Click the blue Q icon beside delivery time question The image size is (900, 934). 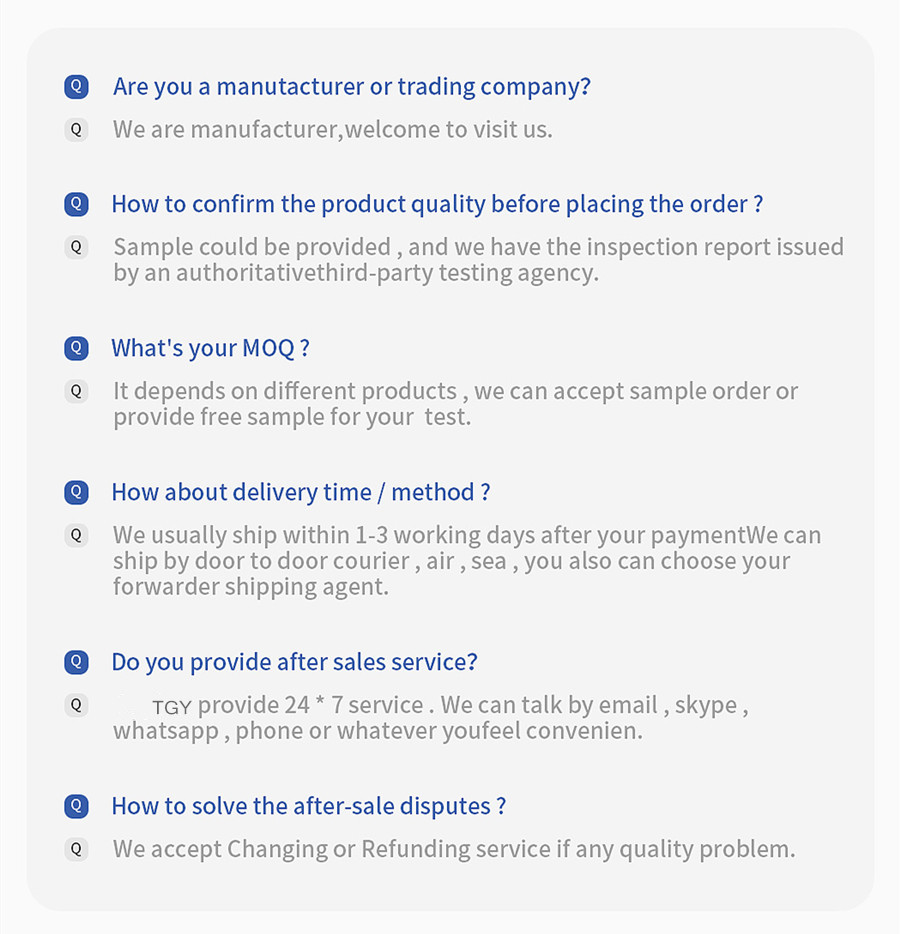76,493
